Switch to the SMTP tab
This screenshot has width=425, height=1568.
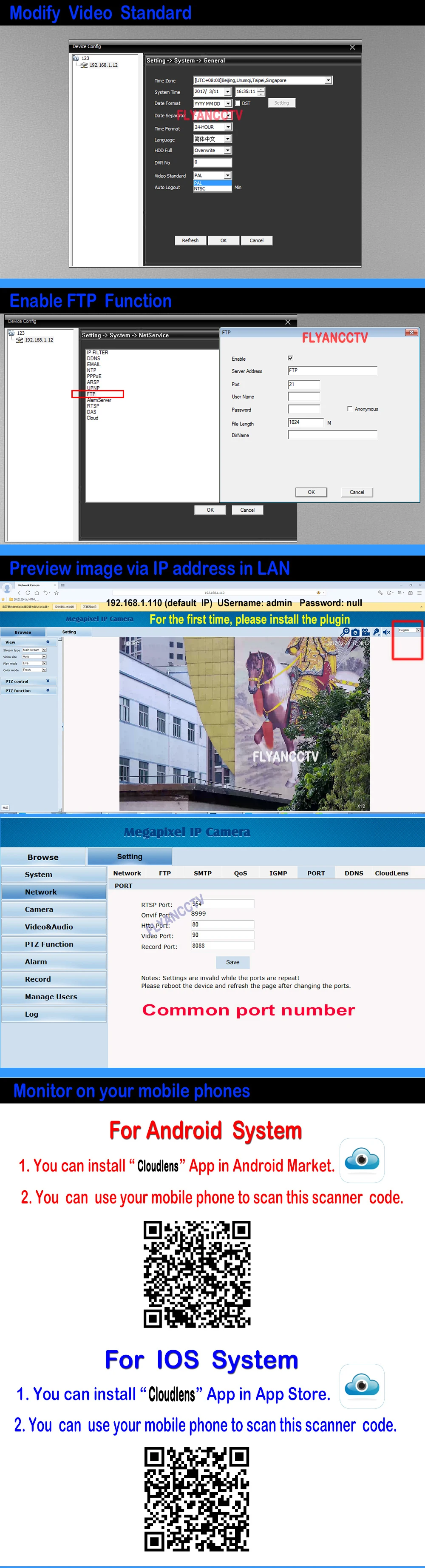(202, 873)
